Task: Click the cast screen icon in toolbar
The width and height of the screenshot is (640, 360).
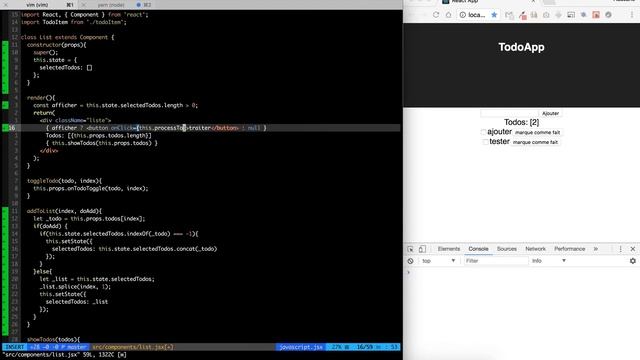Action: click(571, 15)
